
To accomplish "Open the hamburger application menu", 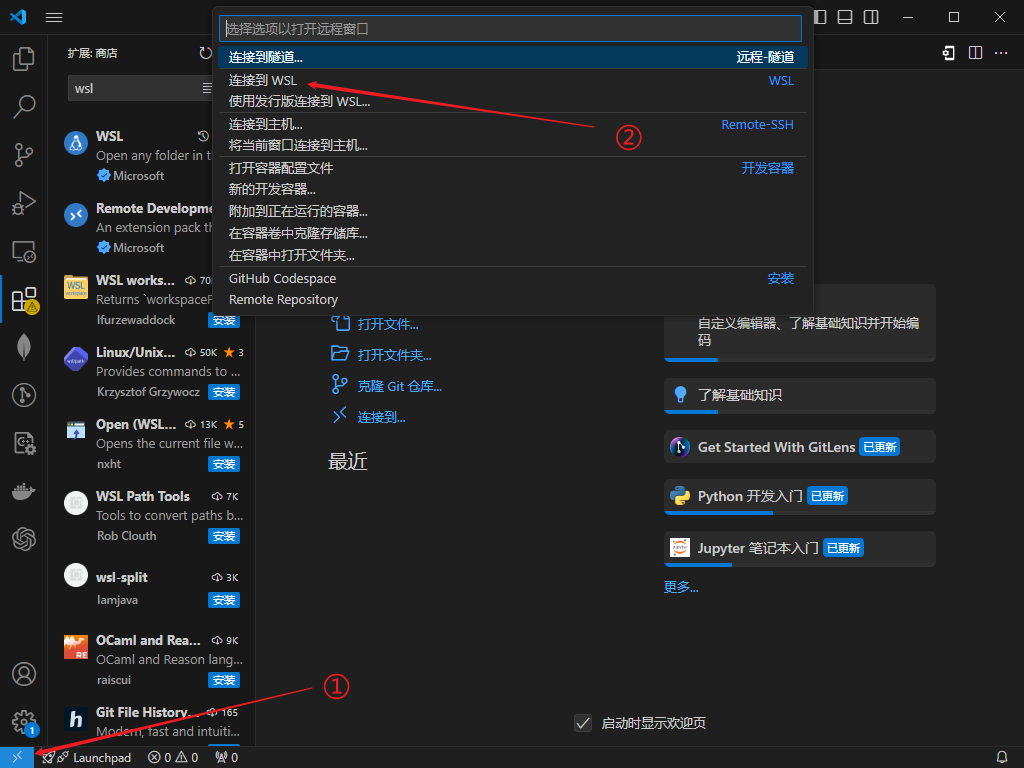I will [54, 17].
